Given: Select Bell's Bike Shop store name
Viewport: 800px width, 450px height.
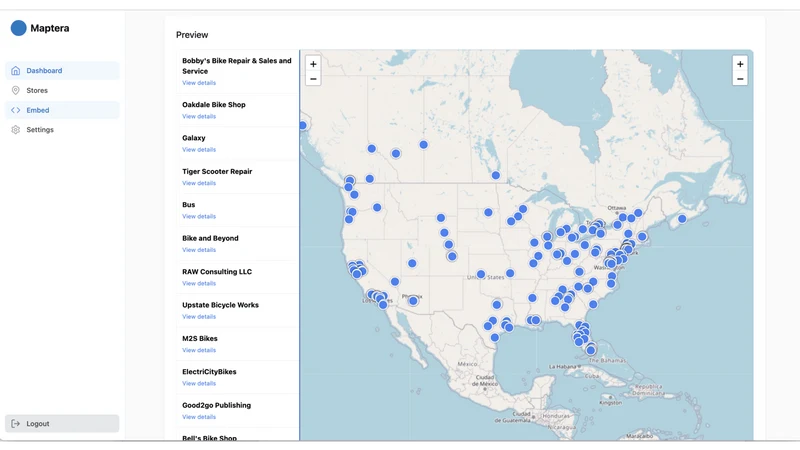Looking at the screenshot, I should pos(209,438).
